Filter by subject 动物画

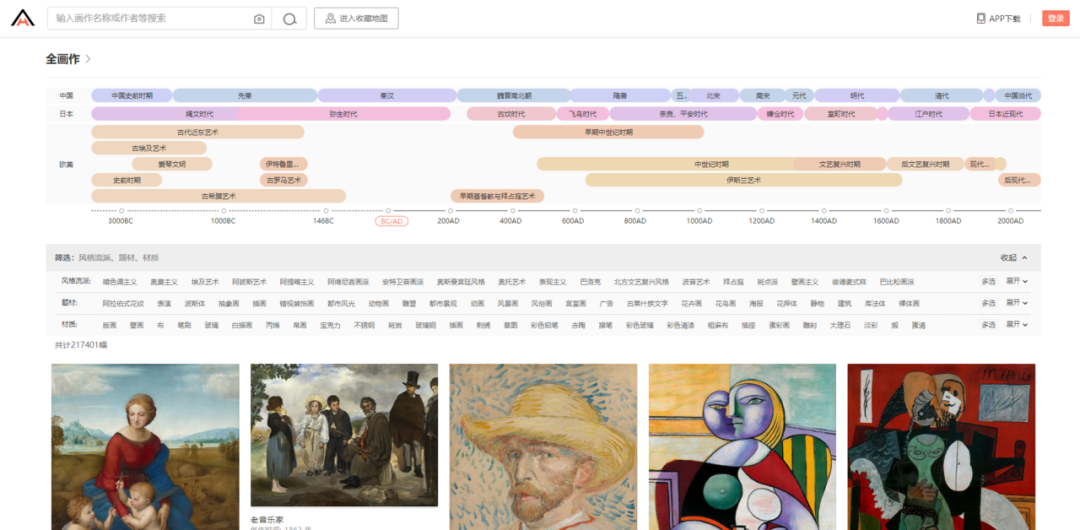[378, 303]
